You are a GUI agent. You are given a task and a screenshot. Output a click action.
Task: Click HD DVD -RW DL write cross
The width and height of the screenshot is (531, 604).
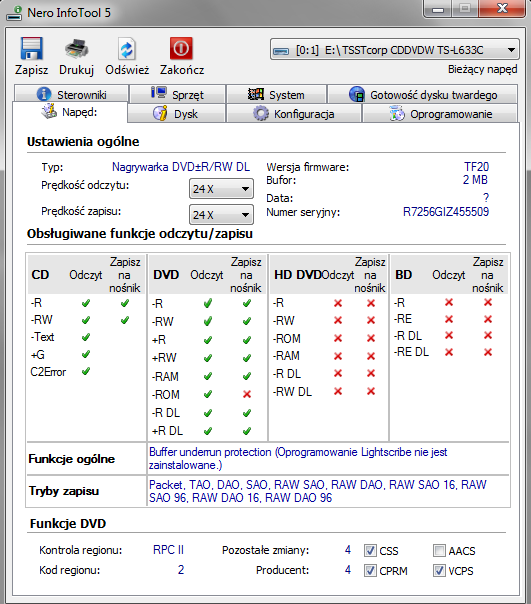click(371, 391)
